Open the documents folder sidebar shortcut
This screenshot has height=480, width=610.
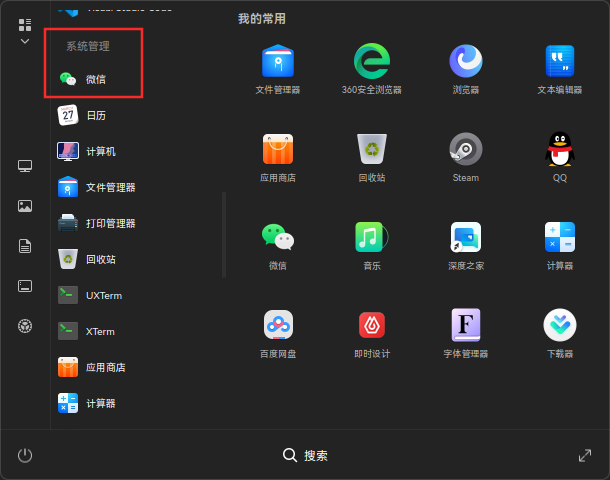[x=25, y=246]
